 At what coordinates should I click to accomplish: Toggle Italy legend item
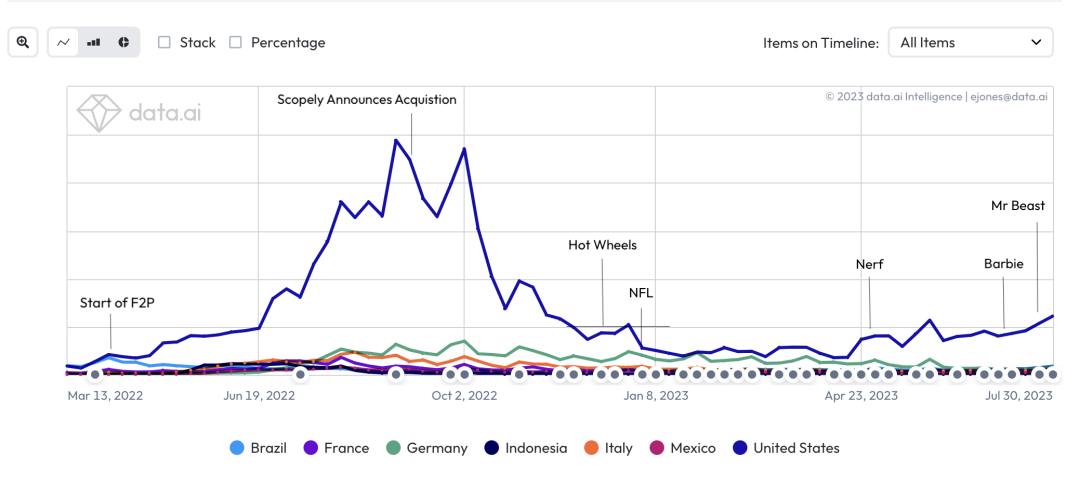[x=608, y=448]
